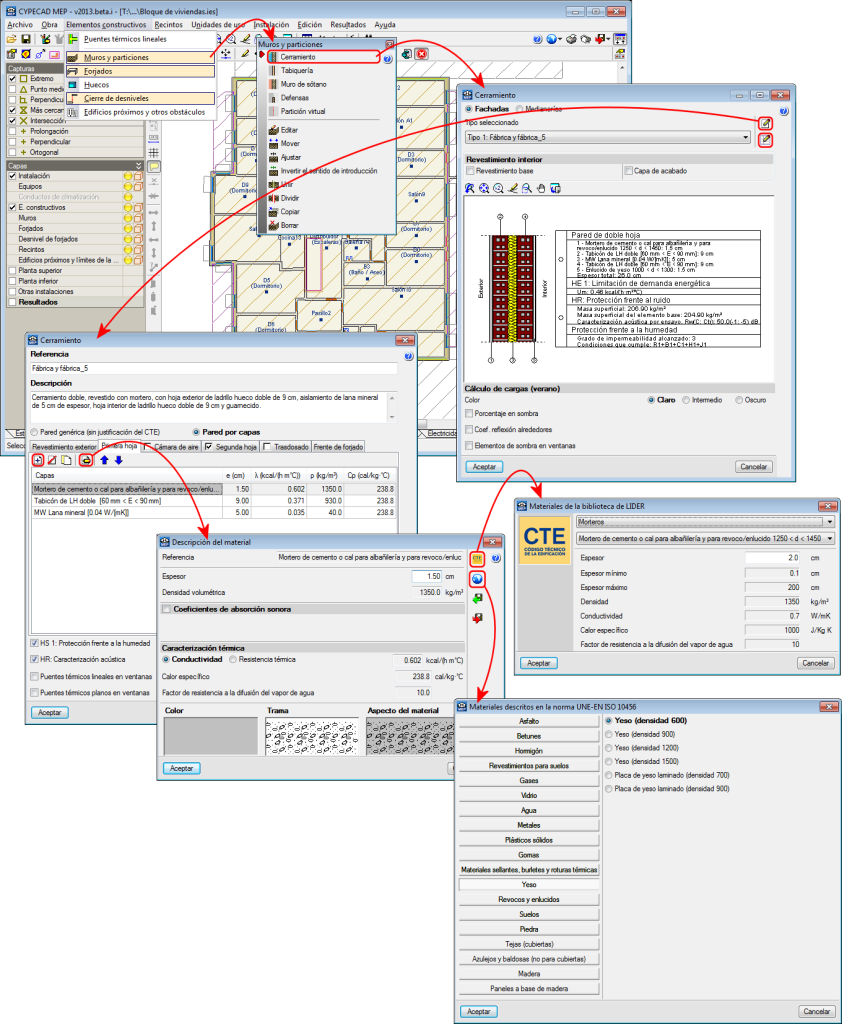Click the help icon in Muros y particiones panel

[387, 59]
